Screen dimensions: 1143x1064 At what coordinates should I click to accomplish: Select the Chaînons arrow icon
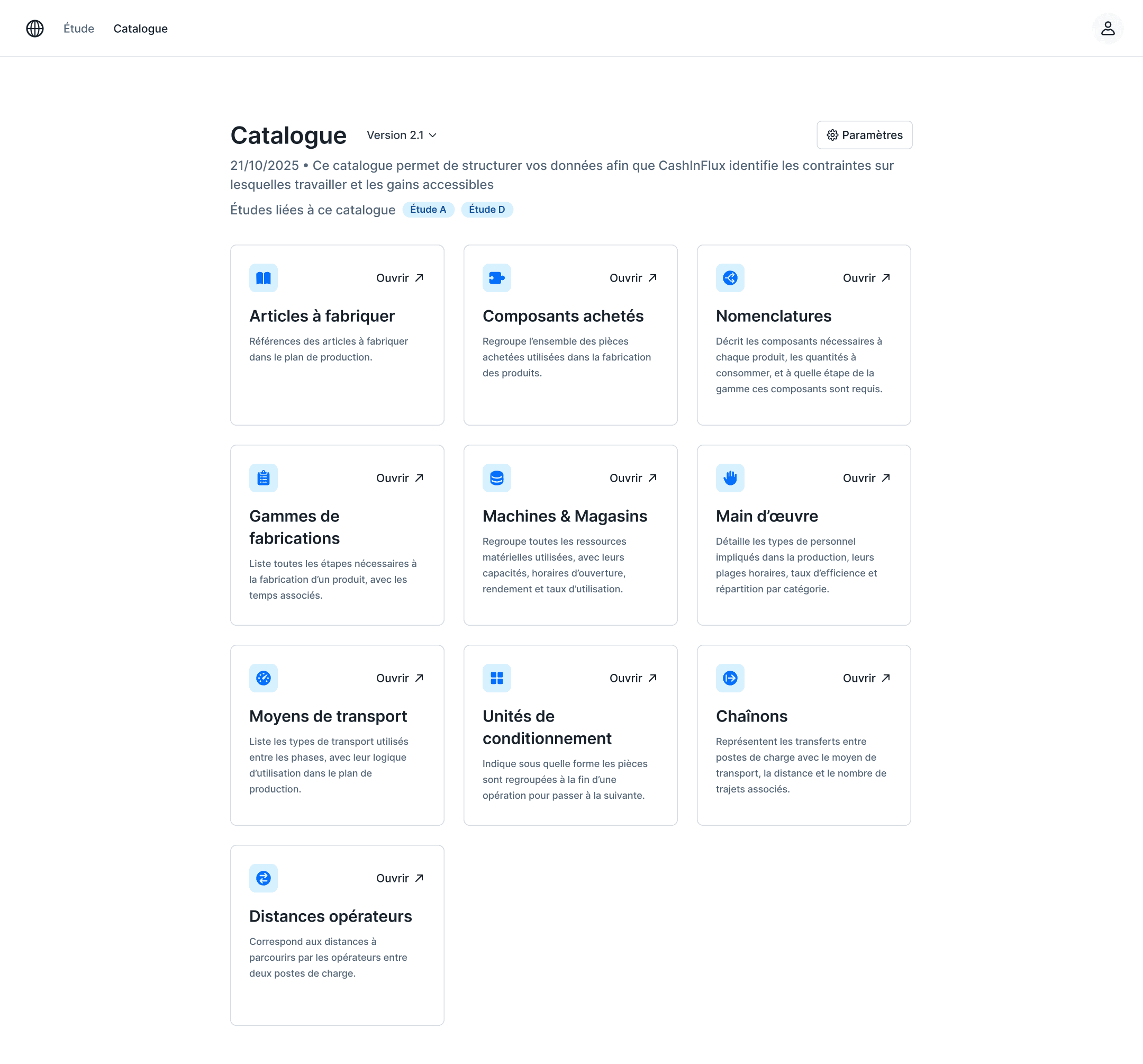point(730,678)
